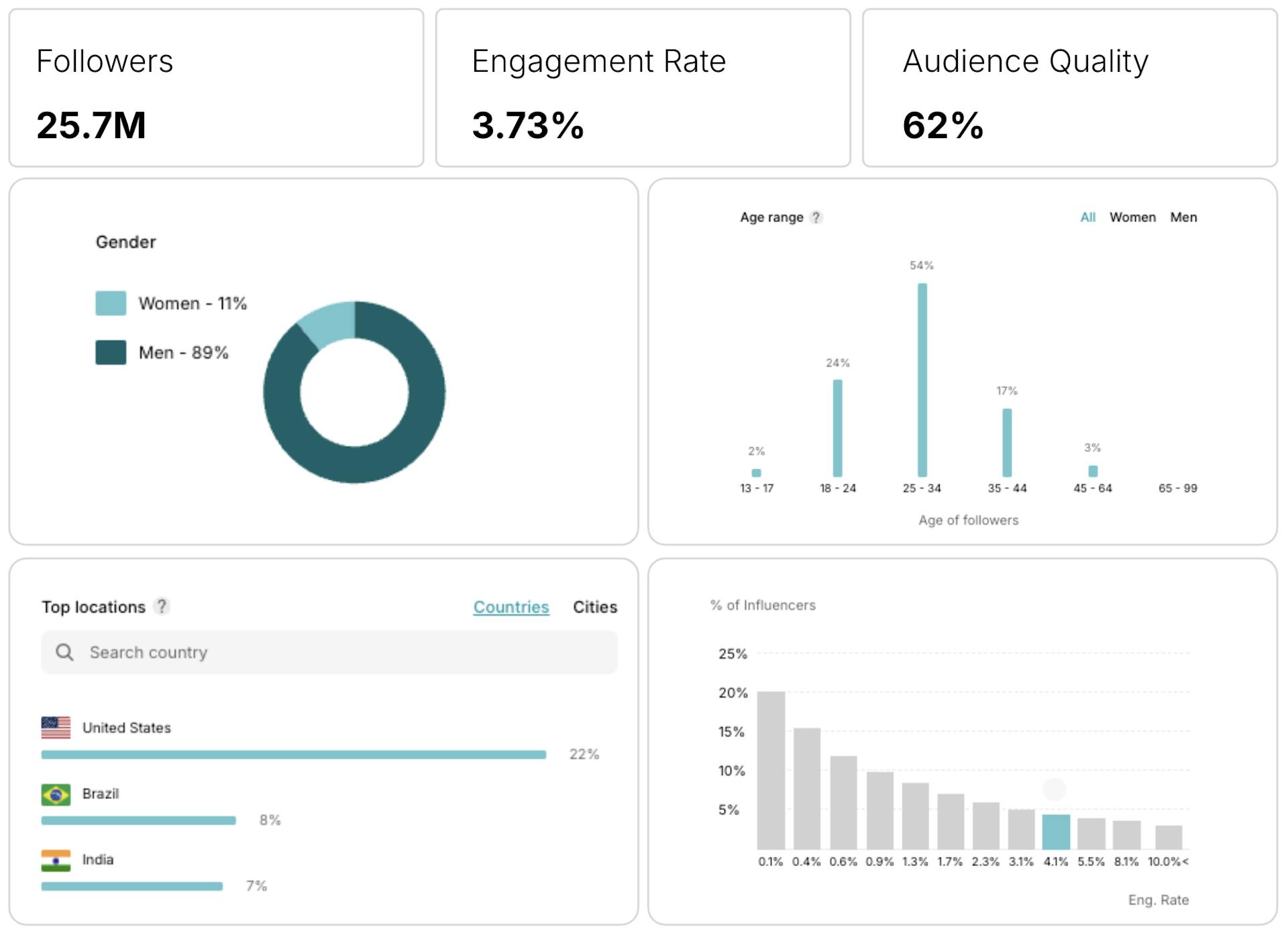The height and width of the screenshot is (935, 1288).
Task: Select the All age range filter
Action: (x=1087, y=217)
